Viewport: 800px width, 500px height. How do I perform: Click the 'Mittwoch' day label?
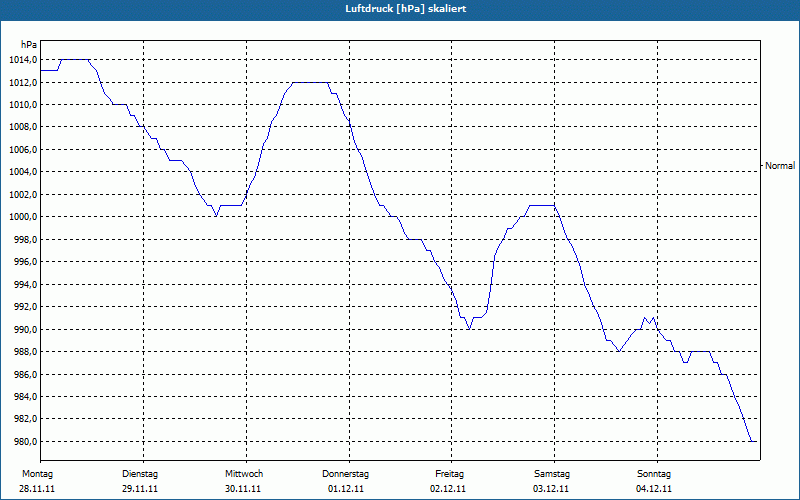click(244, 474)
